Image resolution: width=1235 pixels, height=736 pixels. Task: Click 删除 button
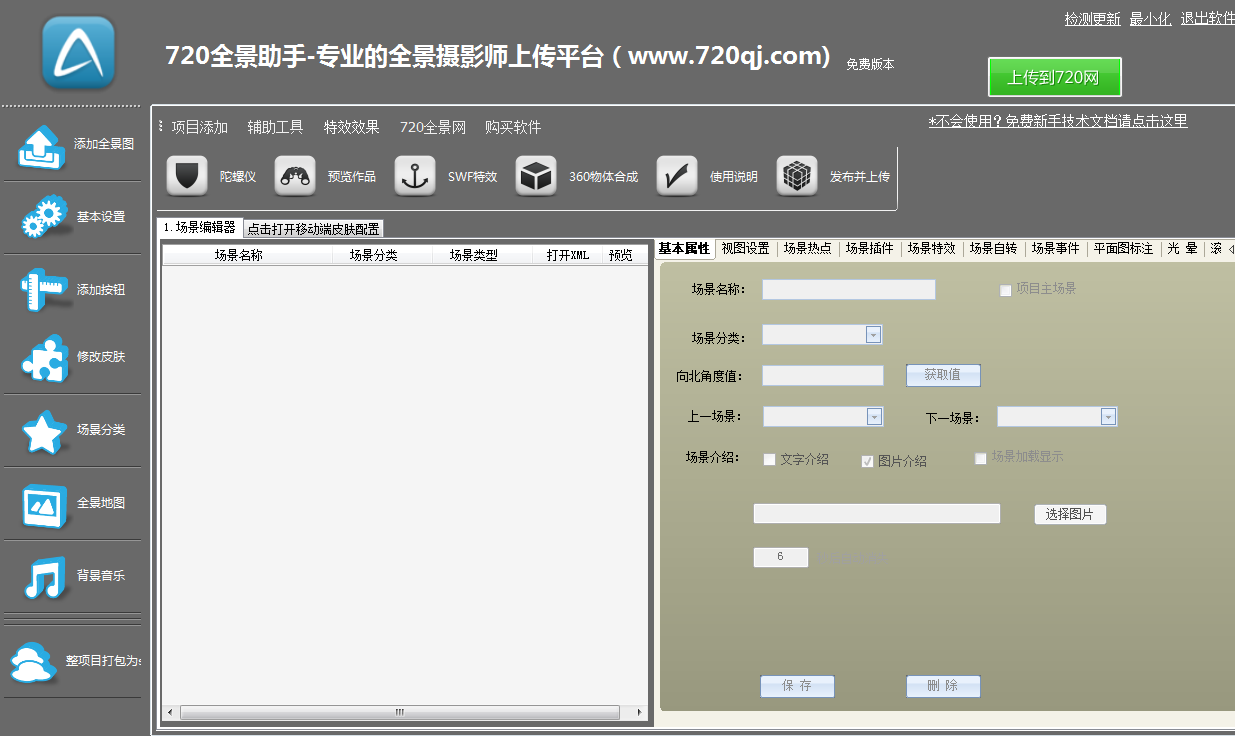coord(943,686)
